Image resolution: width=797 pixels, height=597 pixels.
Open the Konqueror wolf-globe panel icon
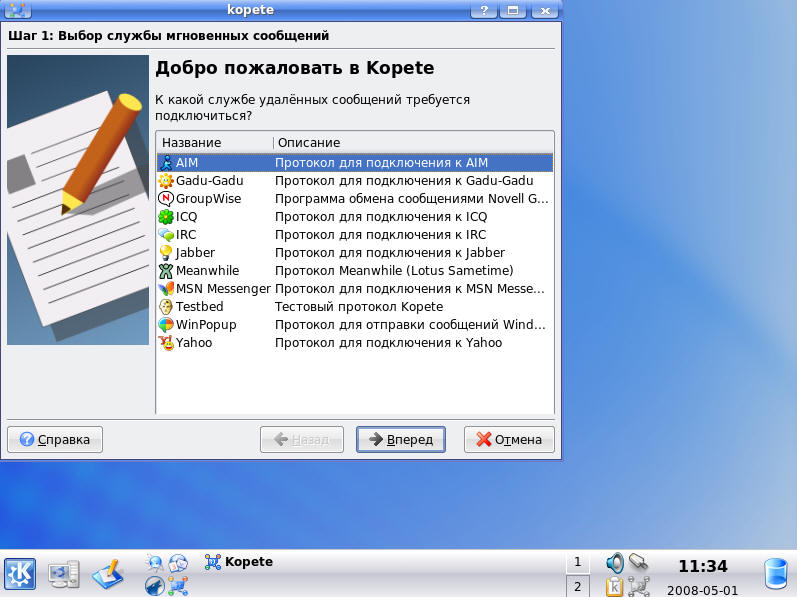tap(155, 586)
